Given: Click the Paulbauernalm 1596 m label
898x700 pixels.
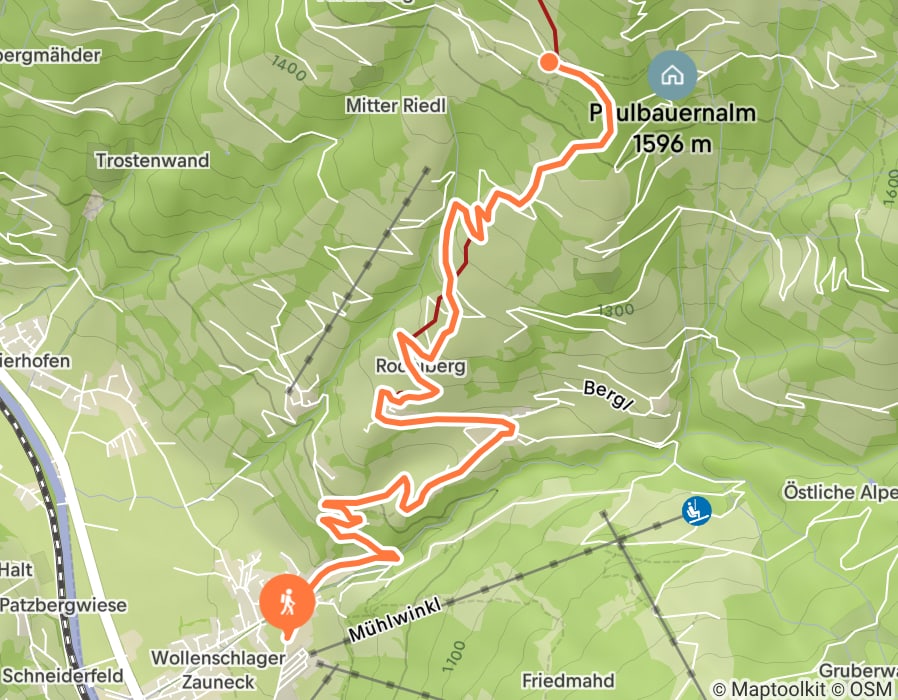Looking at the screenshot, I should tap(672, 128).
